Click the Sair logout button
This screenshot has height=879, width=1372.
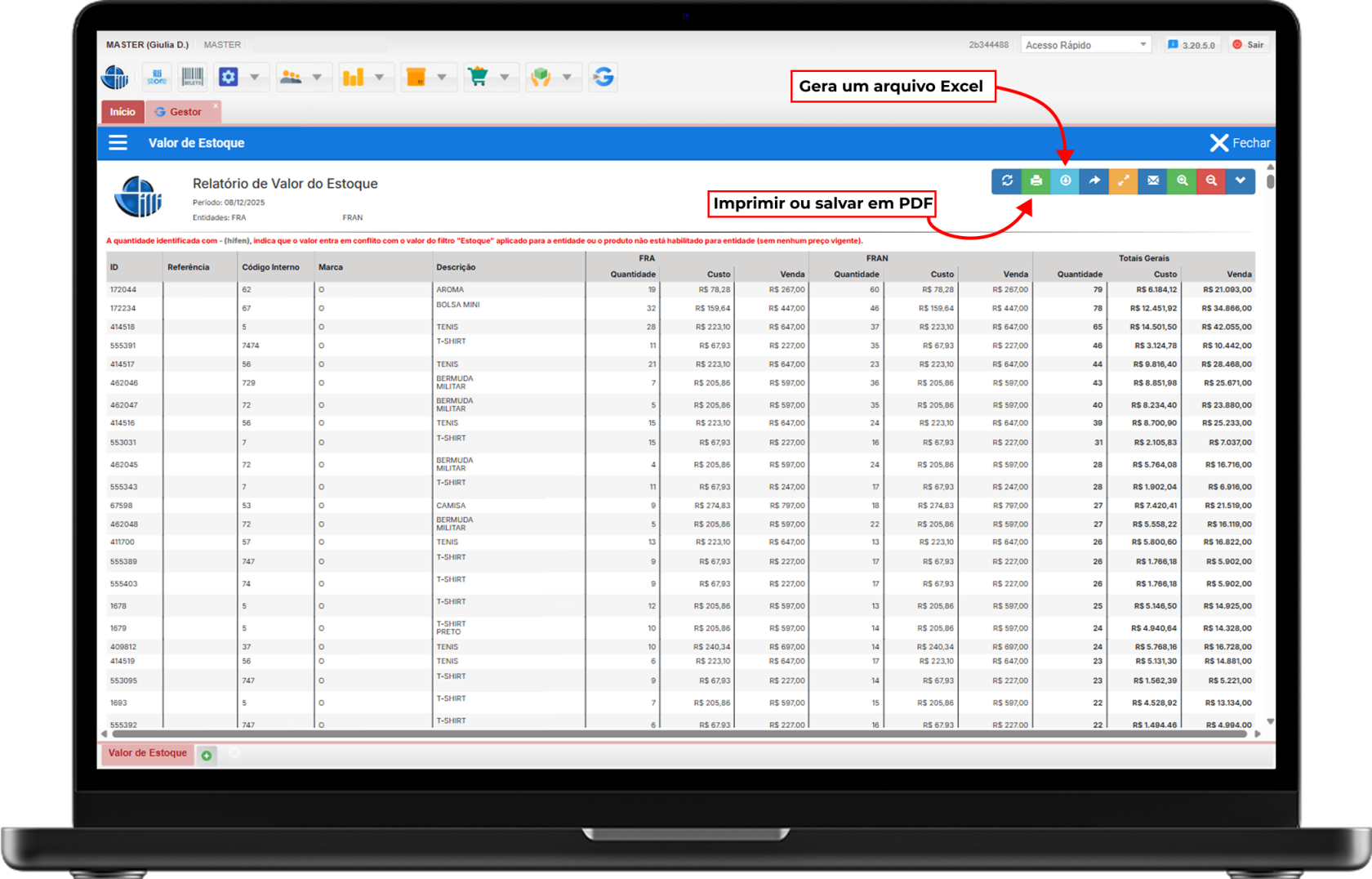(1248, 45)
